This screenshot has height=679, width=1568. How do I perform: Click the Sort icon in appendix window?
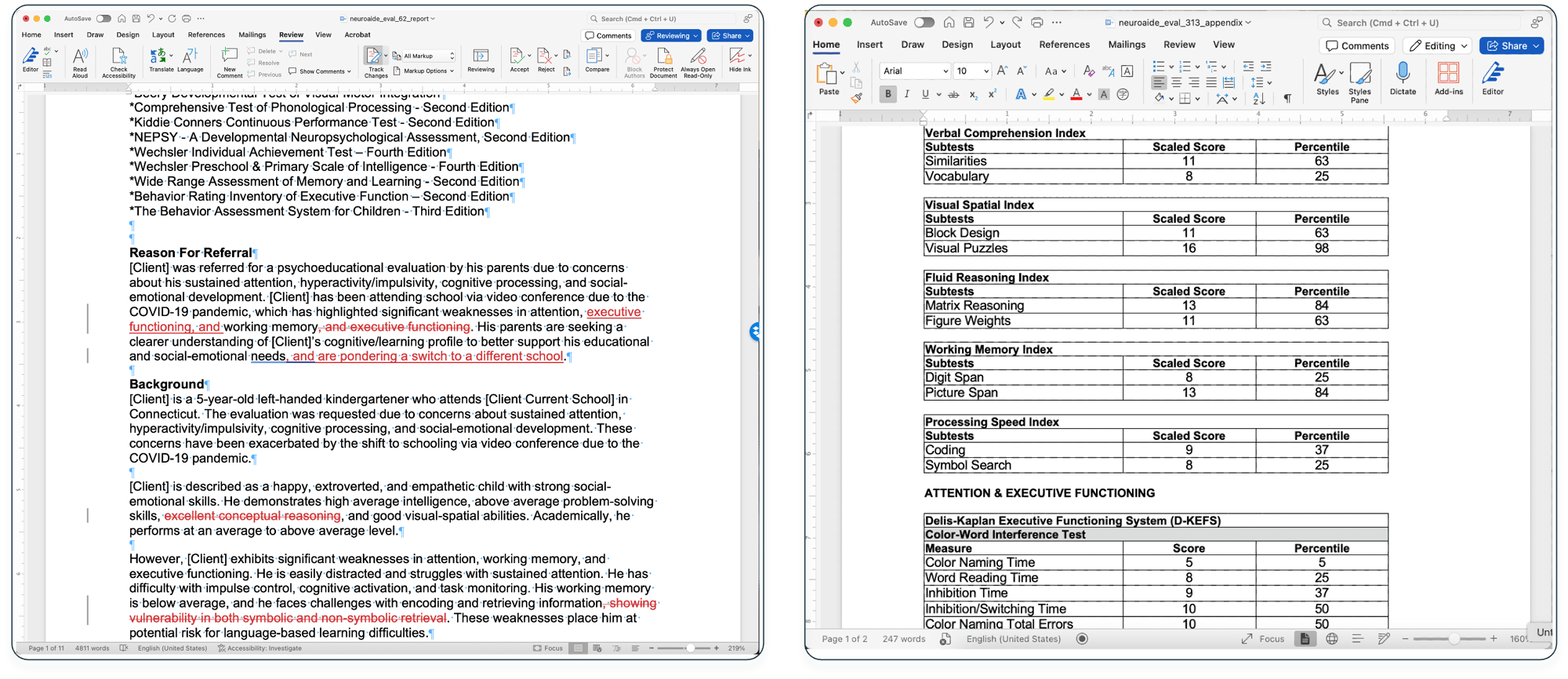[1259, 99]
